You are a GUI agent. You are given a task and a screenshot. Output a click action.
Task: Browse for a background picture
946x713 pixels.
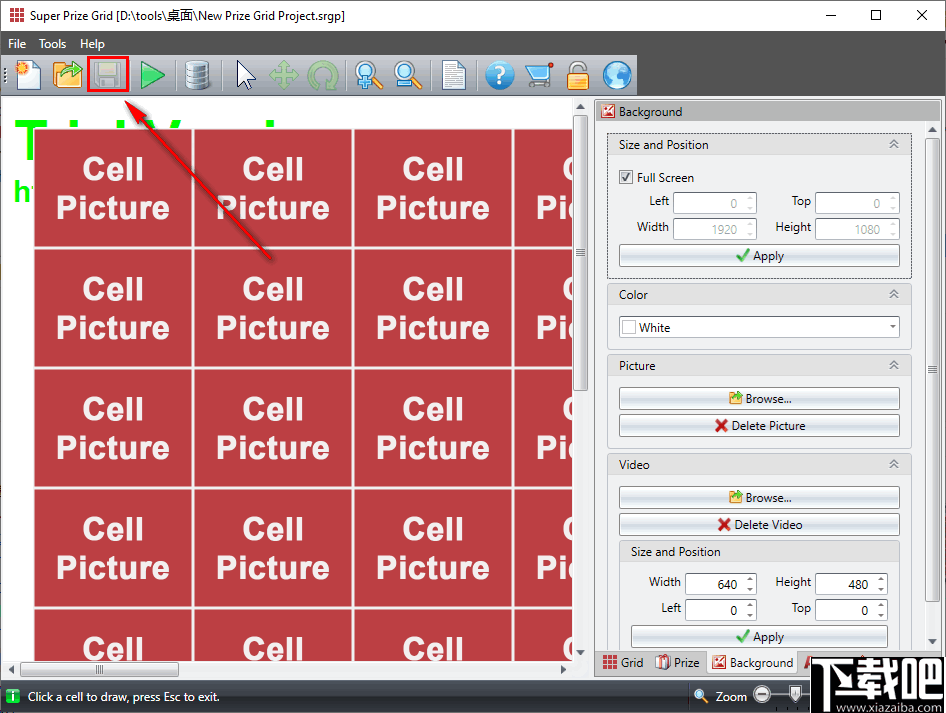(759, 399)
